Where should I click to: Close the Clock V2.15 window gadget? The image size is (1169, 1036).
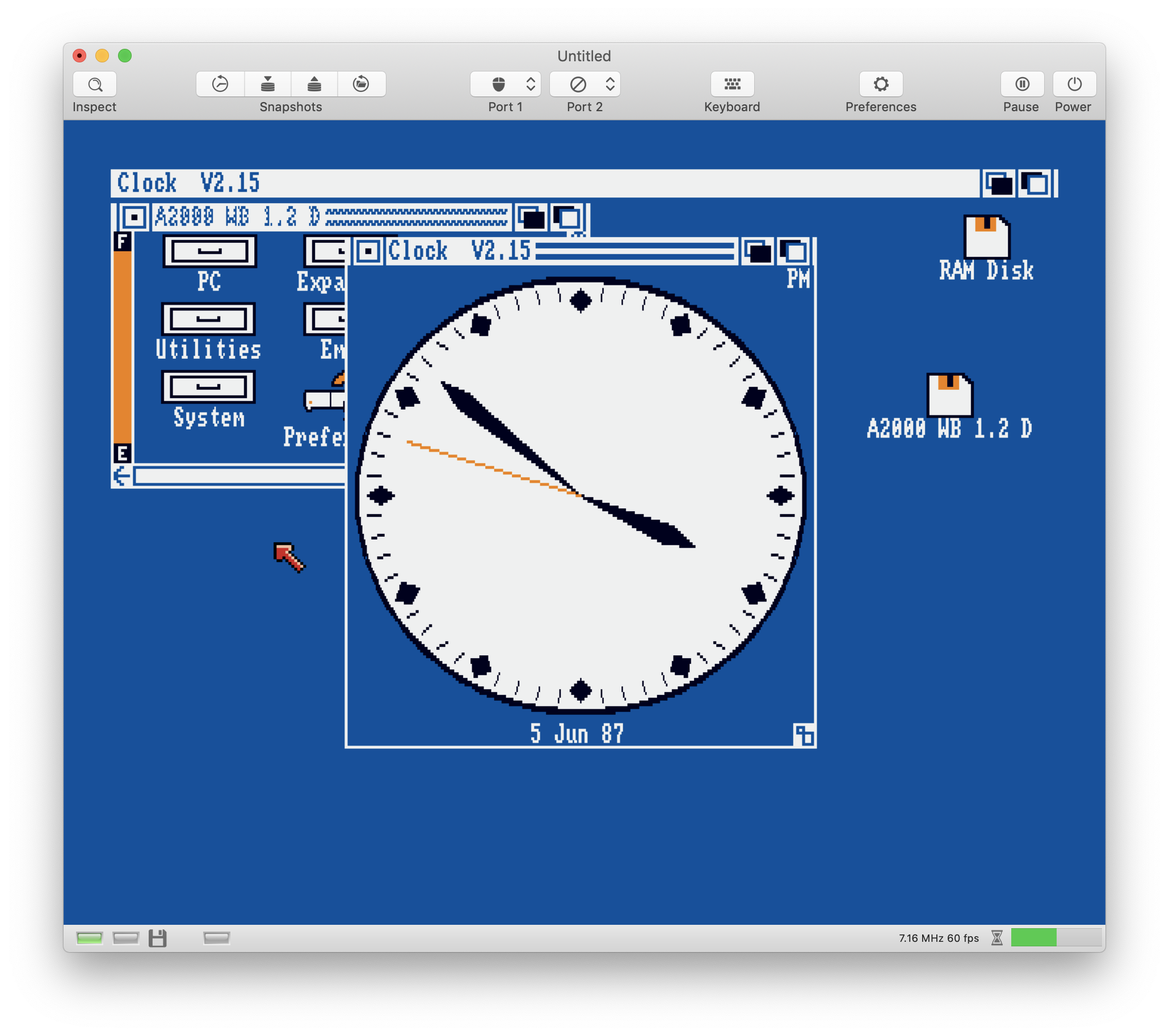368,251
